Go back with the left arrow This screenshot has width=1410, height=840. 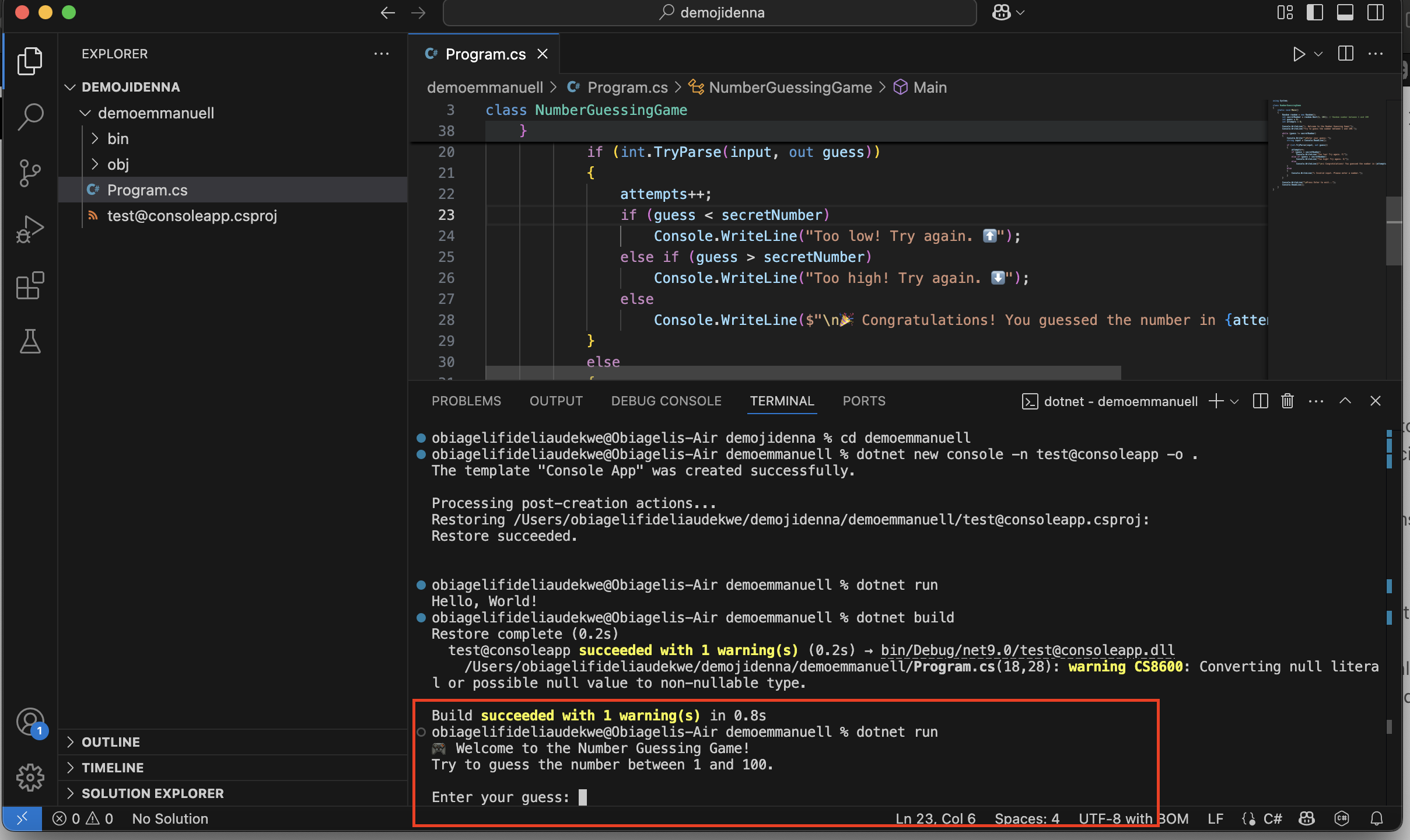click(387, 13)
